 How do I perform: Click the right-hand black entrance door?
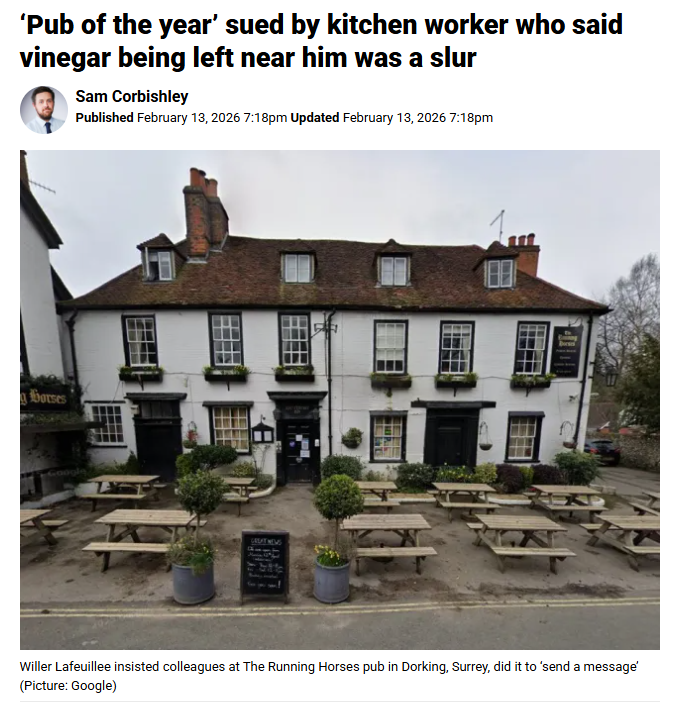click(451, 438)
